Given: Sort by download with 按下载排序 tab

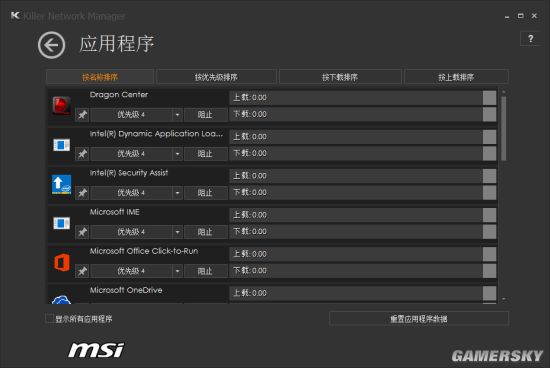Looking at the screenshot, I should tap(340, 77).
